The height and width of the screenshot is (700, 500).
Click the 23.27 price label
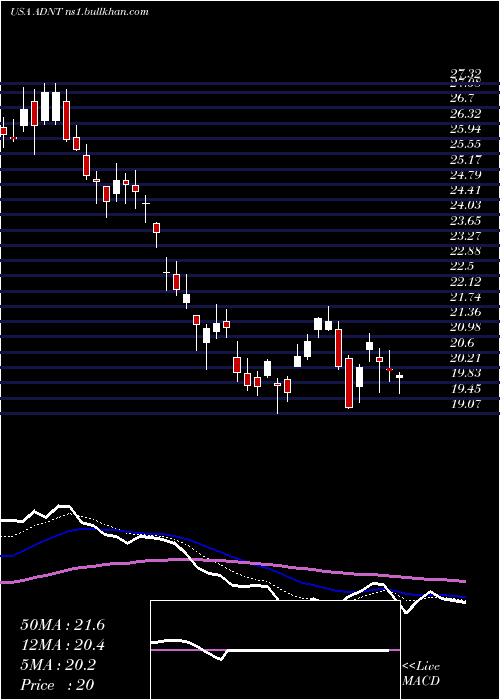467,236
